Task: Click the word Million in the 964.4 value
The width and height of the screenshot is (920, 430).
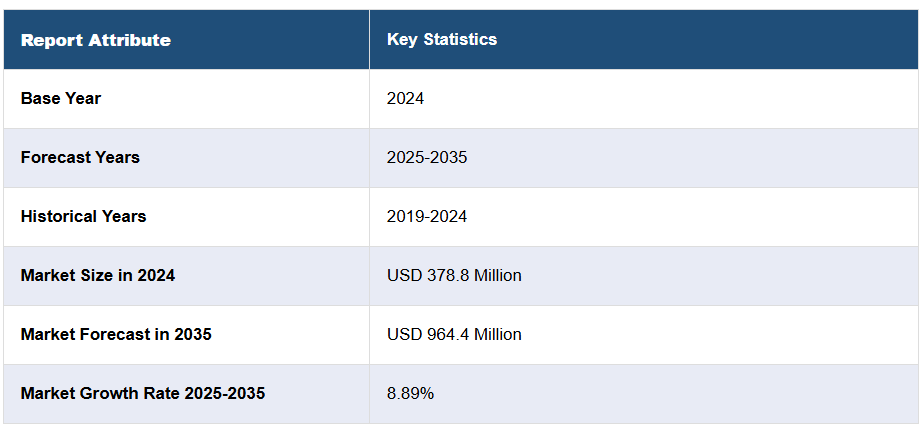Action: click(496, 334)
